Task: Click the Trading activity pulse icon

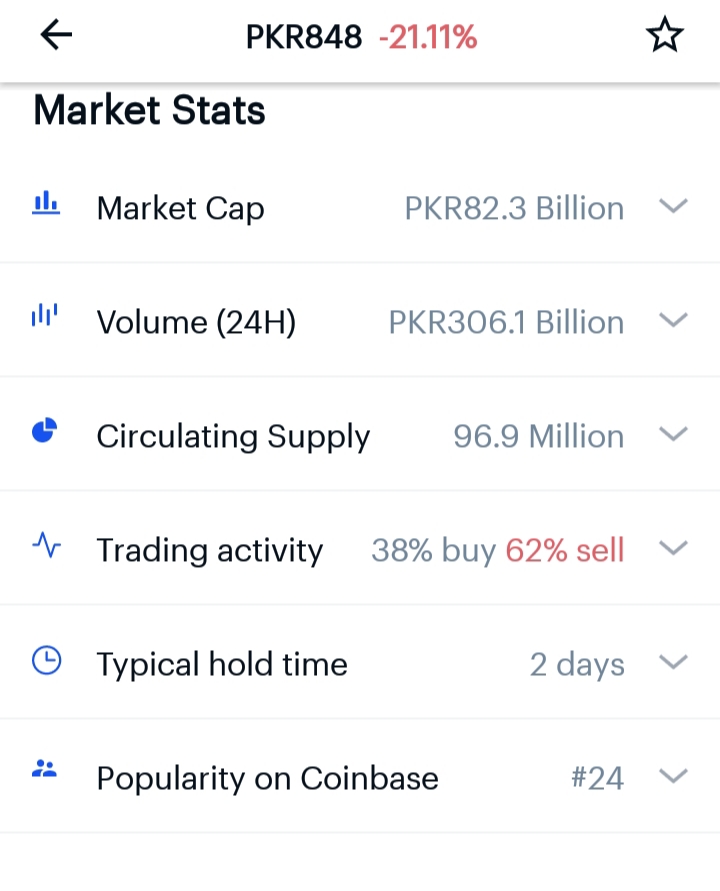Action: pyautogui.click(x=46, y=546)
